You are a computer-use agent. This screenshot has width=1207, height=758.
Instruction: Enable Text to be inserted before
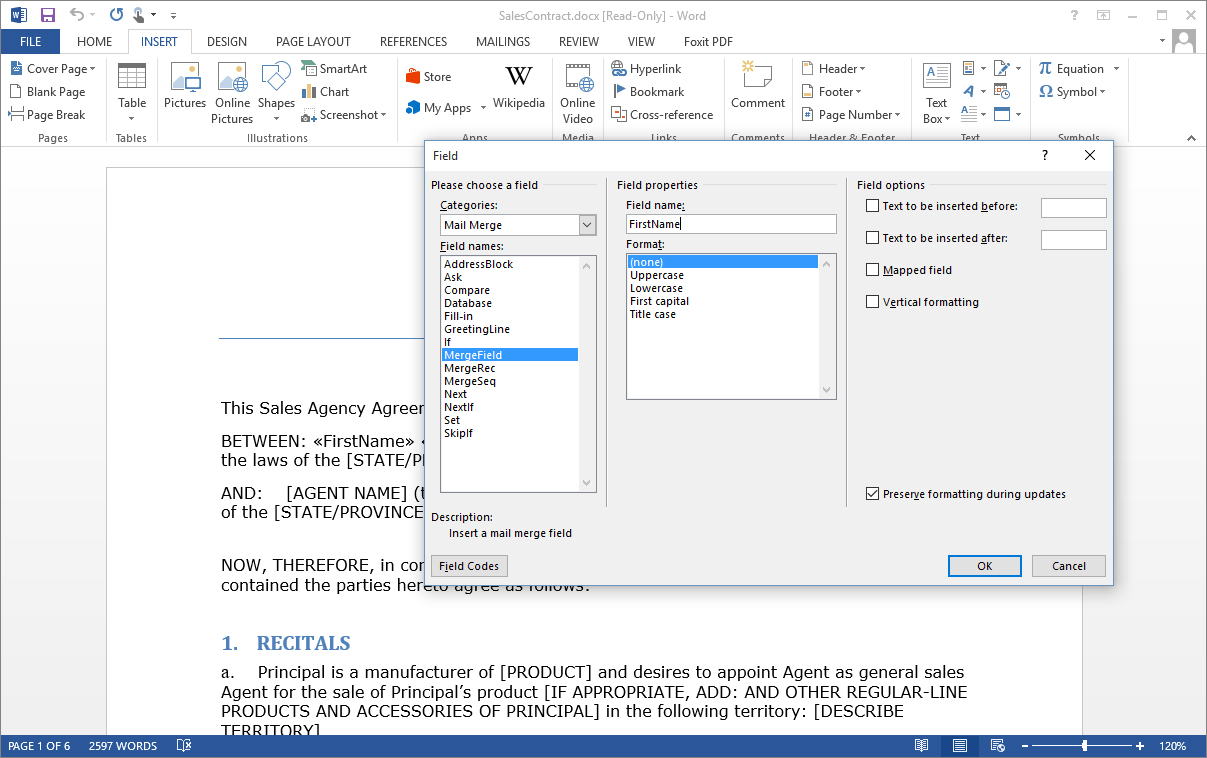[872, 205]
